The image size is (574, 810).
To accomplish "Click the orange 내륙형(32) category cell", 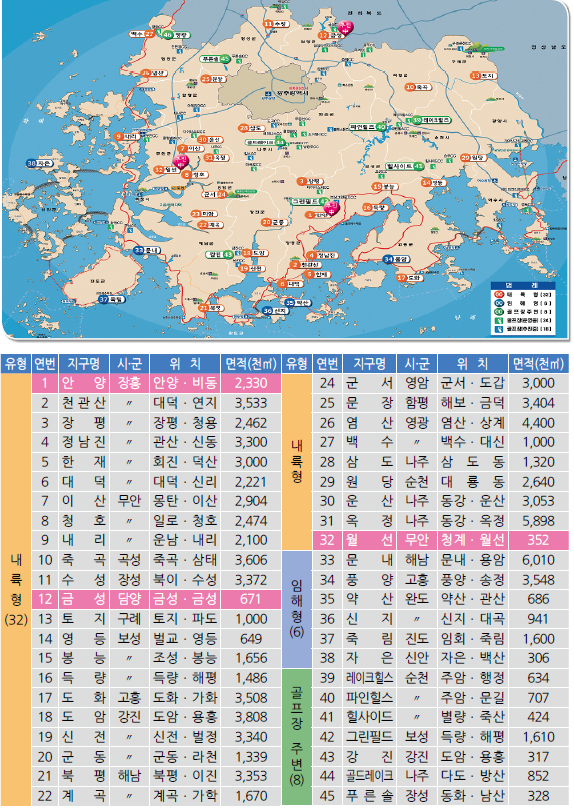I will tap(16, 589).
